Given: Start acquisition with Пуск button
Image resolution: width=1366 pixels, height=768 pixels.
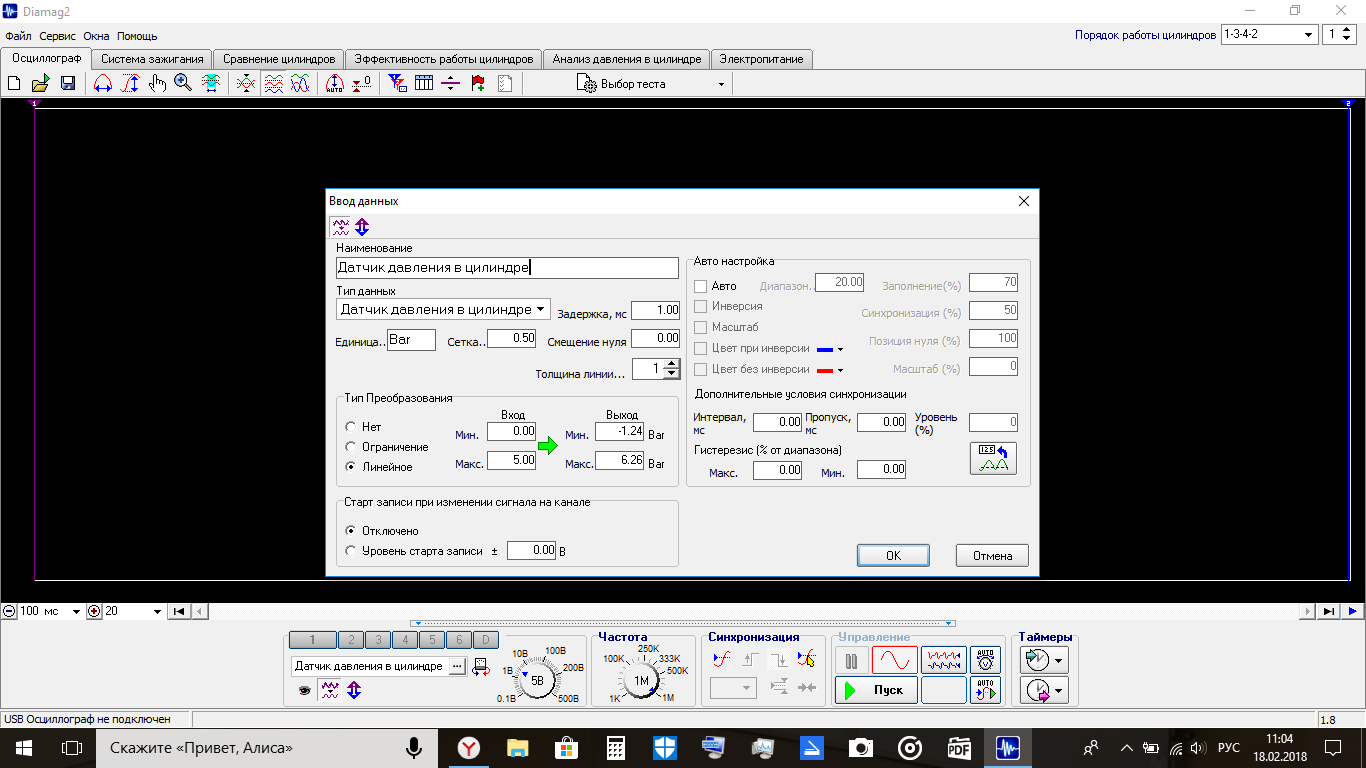Looking at the screenshot, I should point(876,690).
